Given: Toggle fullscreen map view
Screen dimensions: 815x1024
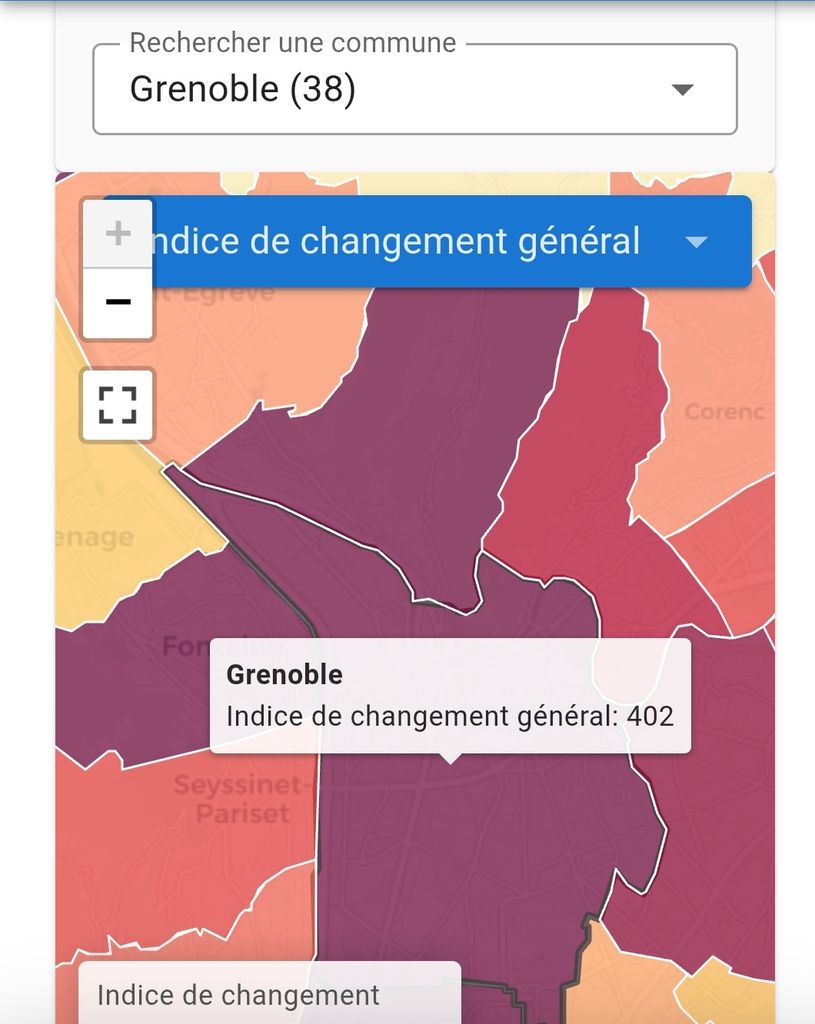Looking at the screenshot, I should [x=118, y=404].
